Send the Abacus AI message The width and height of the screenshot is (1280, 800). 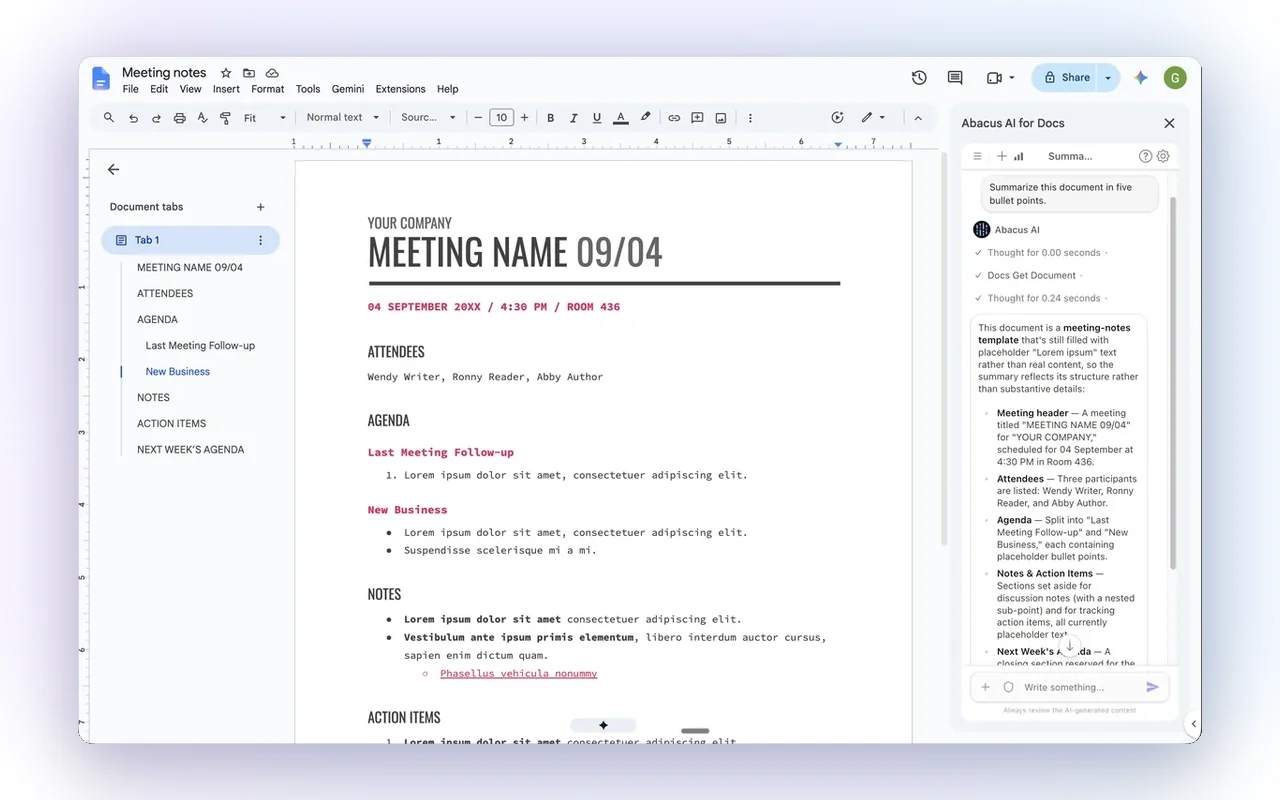(x=1152, y=687)
